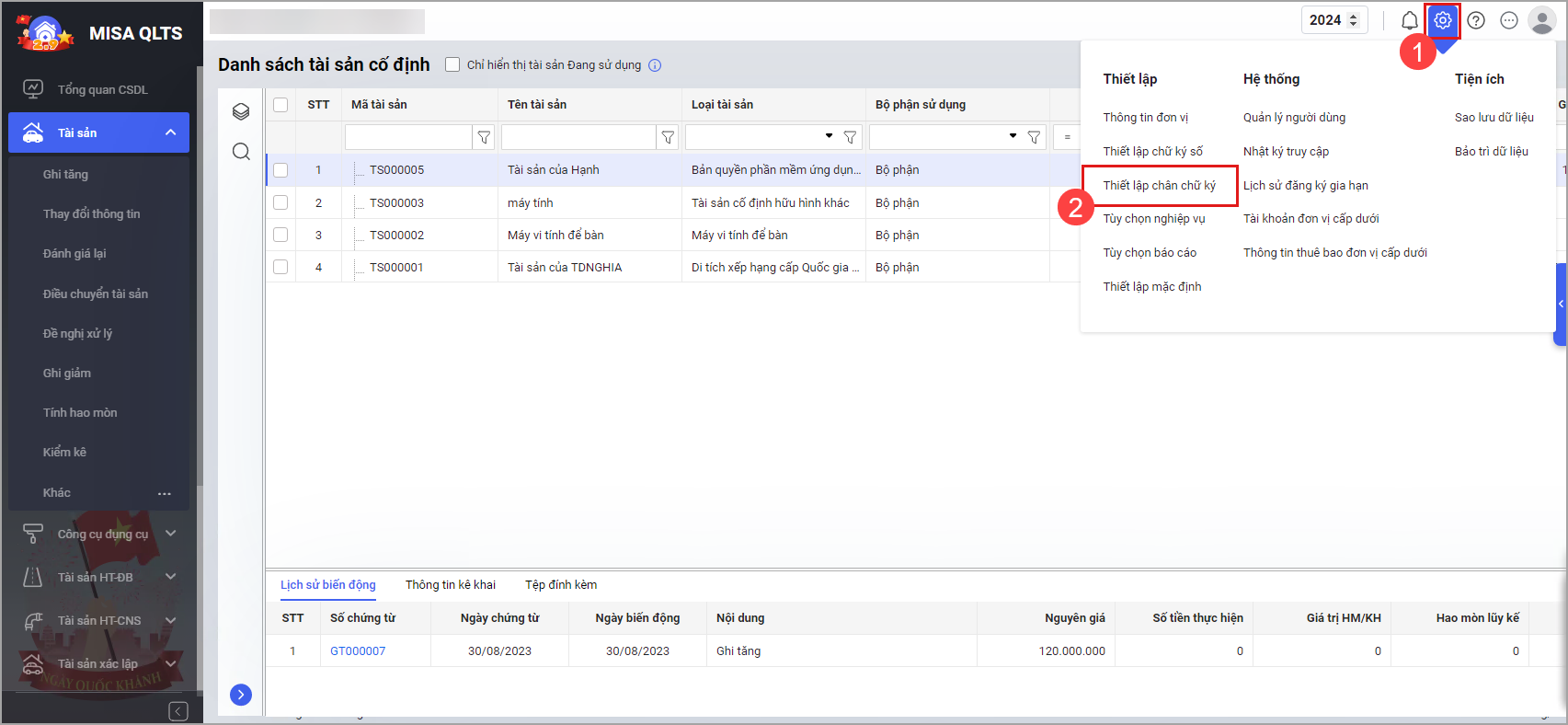
Task: Click the blue round arrow button at bottom left
Action: pyautogui.click(x=241, y=695)
